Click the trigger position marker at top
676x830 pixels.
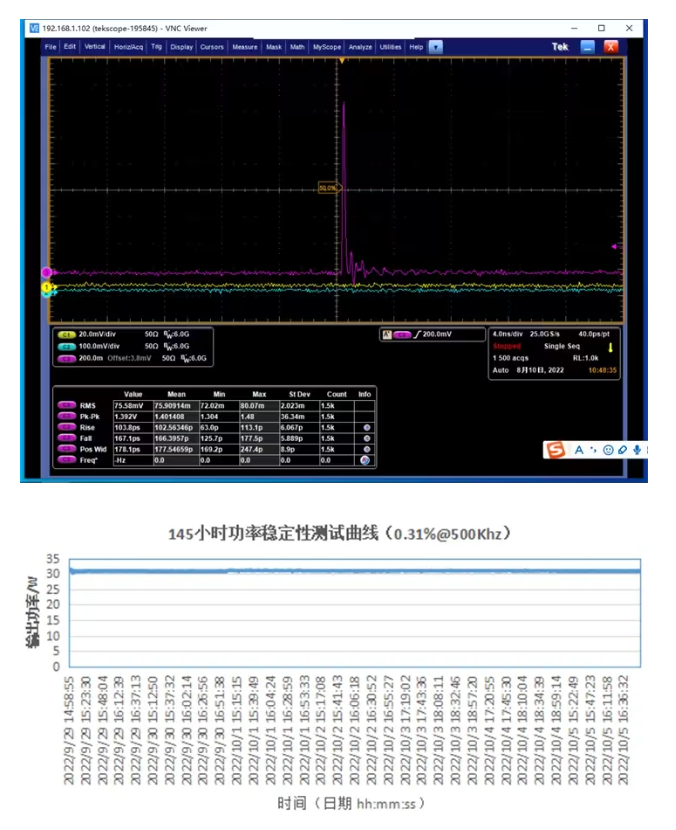point(341,62)
